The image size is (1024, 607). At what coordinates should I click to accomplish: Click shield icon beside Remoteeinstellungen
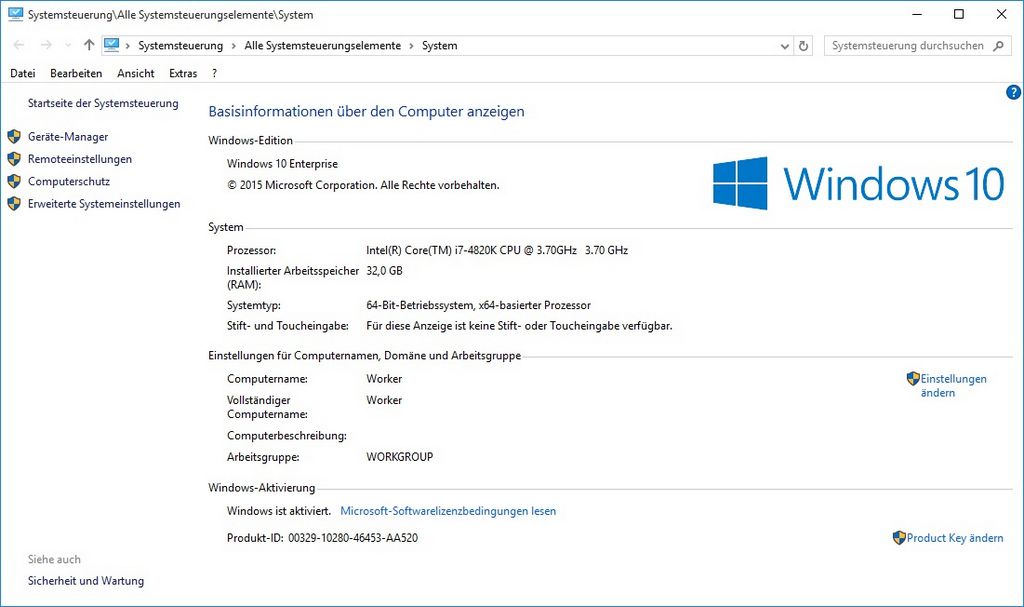[14, 159]
